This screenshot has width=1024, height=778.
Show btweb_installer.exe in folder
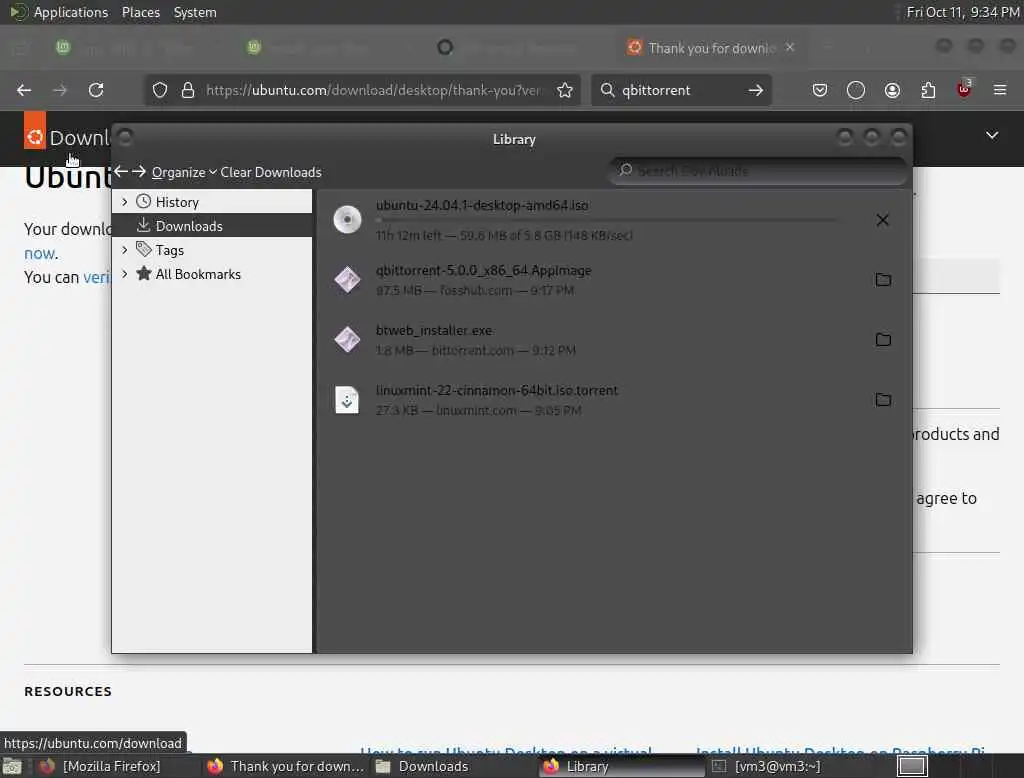coord(883,340)
